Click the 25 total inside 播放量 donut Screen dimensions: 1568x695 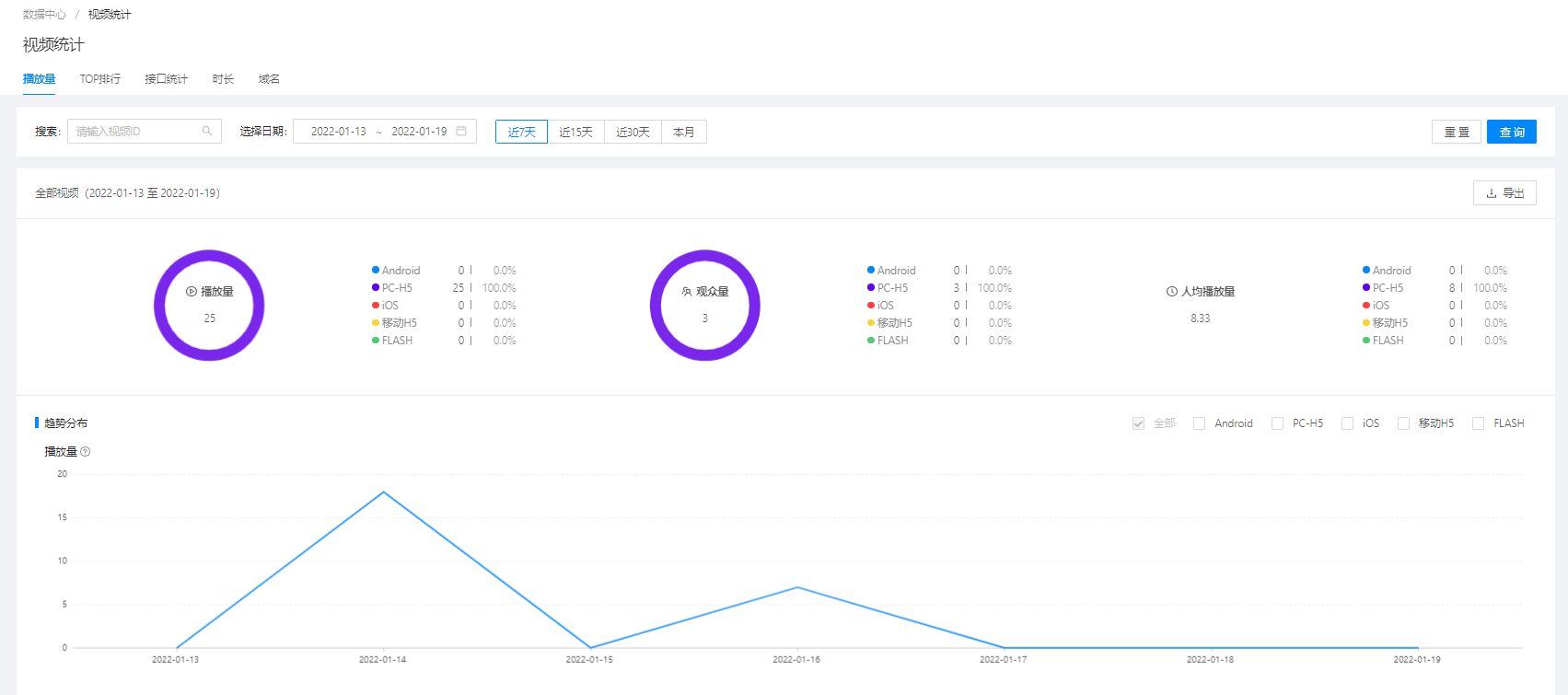click(209, 319)
